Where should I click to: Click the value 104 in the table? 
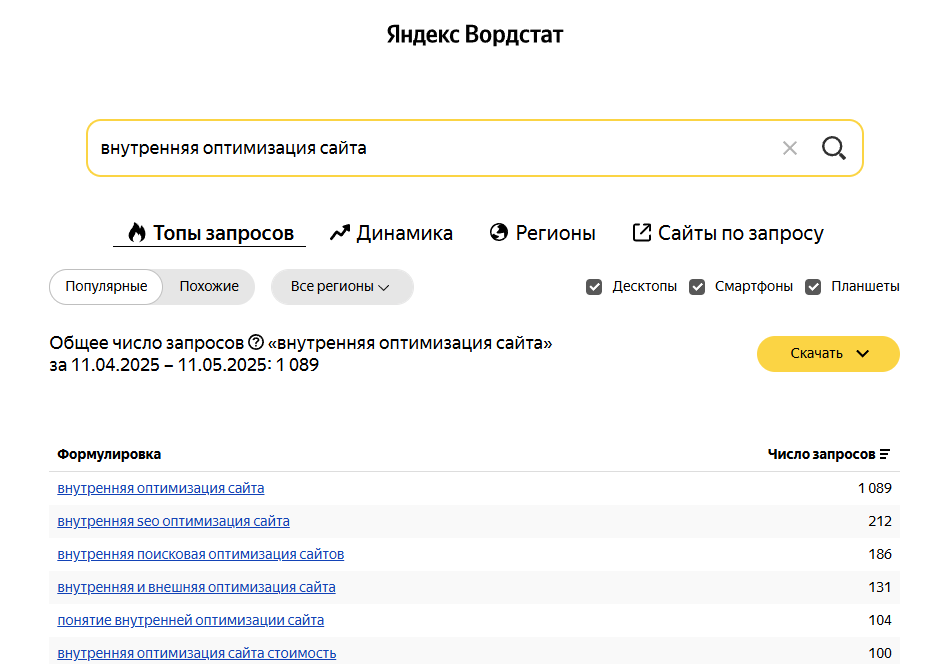pyautogui.click(x=880, y=620)
